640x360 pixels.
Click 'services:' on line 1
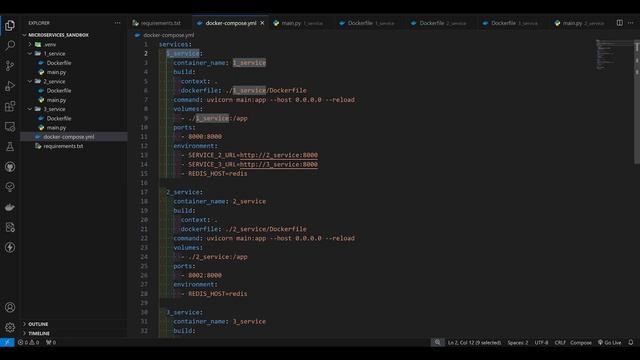pos(175,44)
